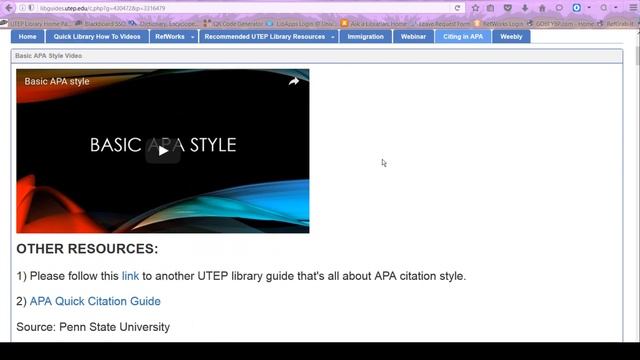Click the round icon left of hamburger menu
Screen dimensions: 640x360
pyautogui.click(x=604, y=8)
